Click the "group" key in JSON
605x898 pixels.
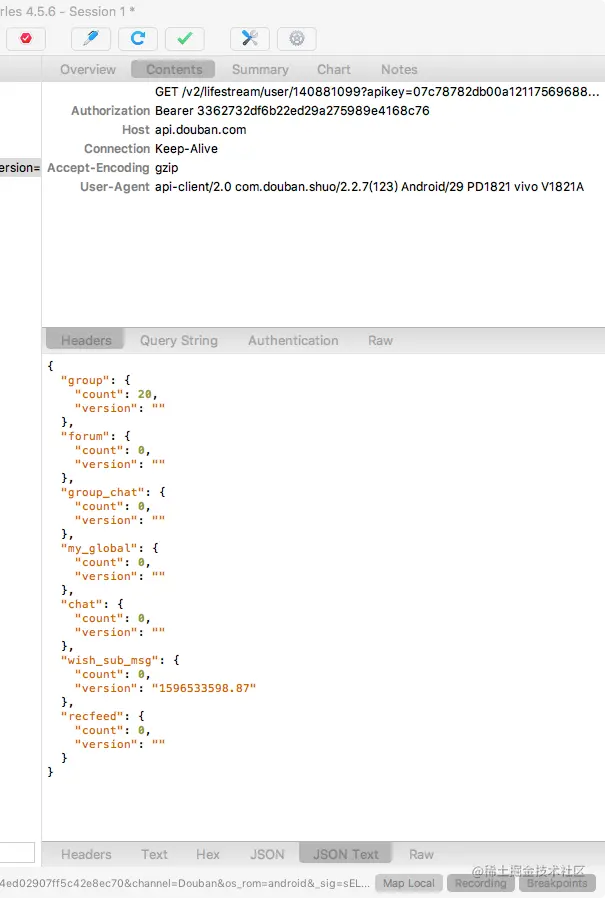pyautogui.click(x=85, y=380)
